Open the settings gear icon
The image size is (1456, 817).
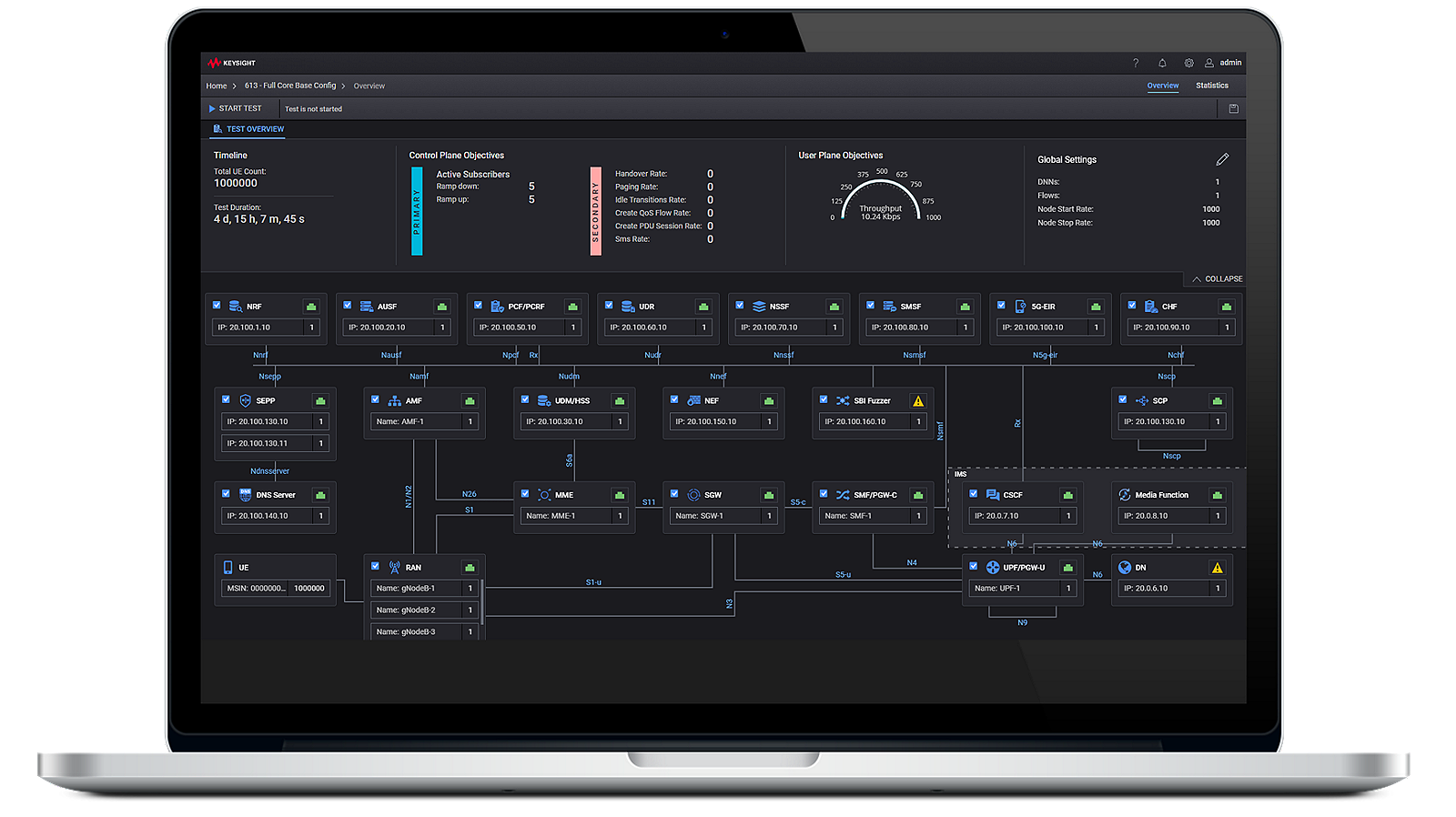pyautogui.click(x=1188, y=63)
